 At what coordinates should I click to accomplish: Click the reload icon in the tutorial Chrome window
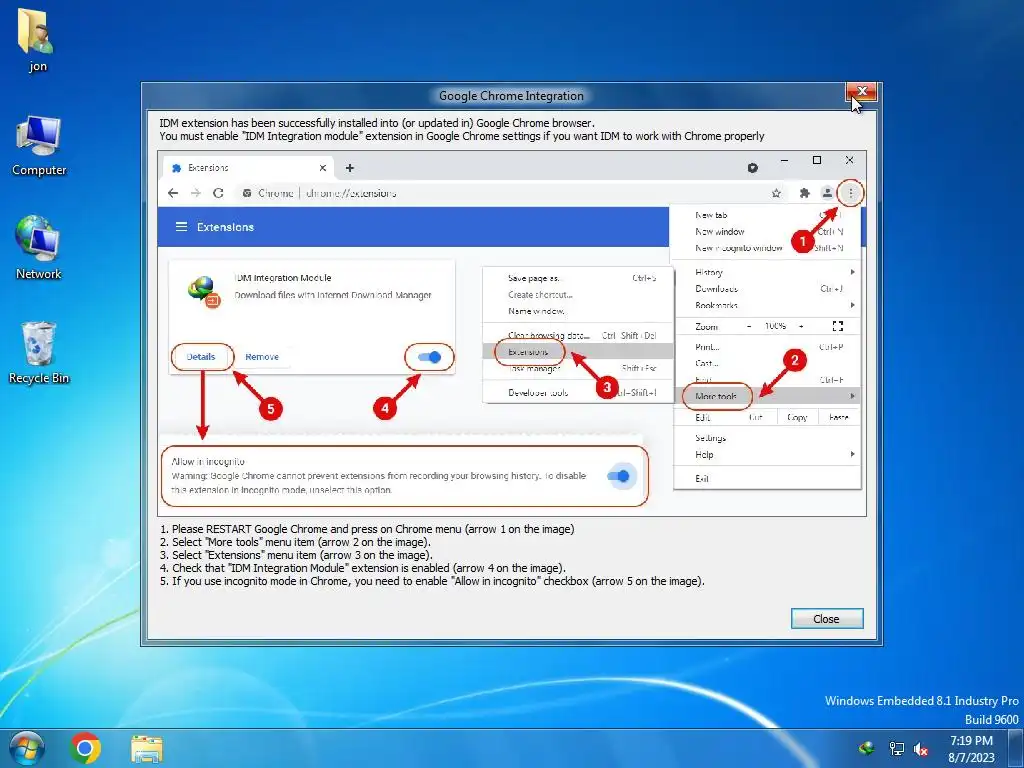[x=218, y=193]
